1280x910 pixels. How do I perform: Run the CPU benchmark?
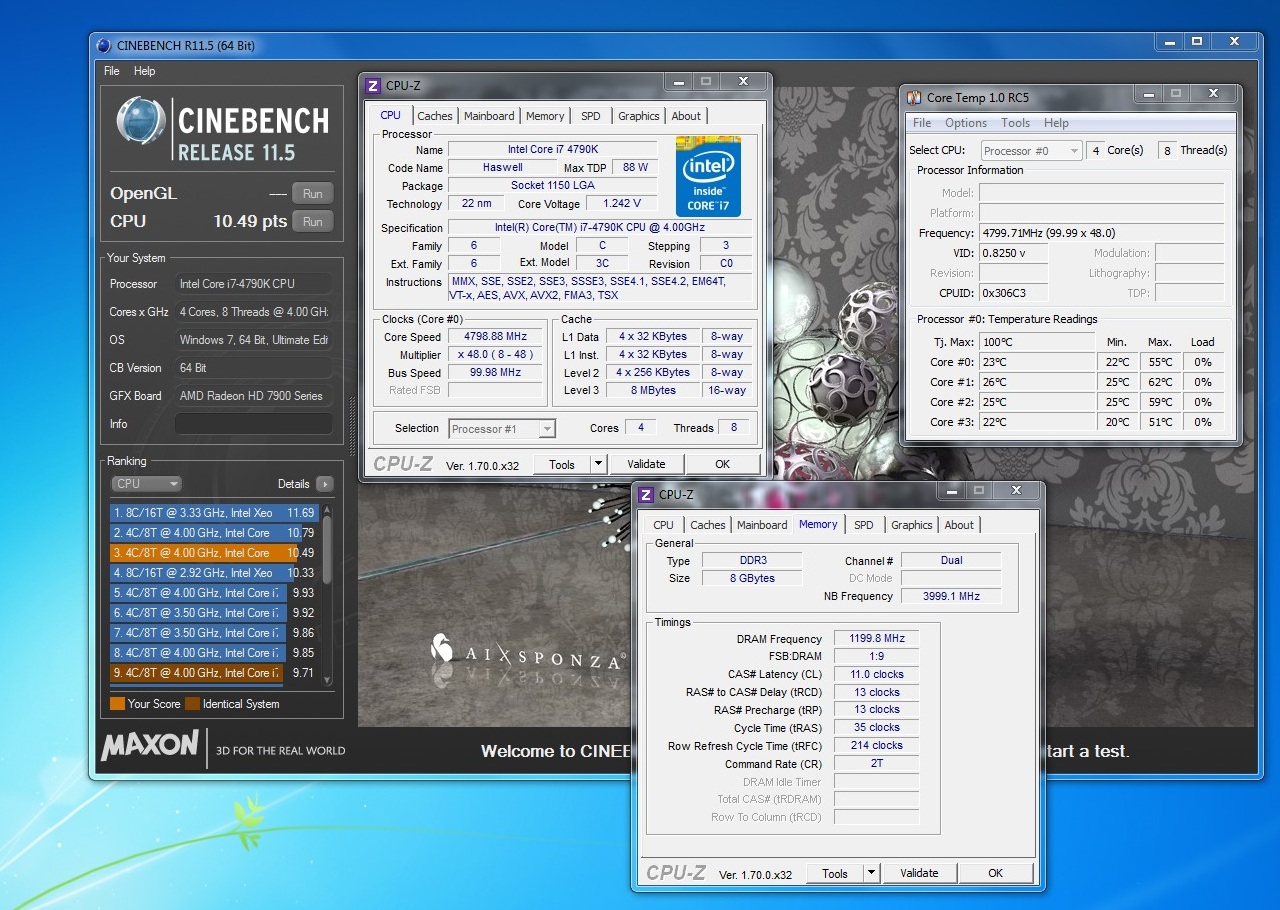313,222
